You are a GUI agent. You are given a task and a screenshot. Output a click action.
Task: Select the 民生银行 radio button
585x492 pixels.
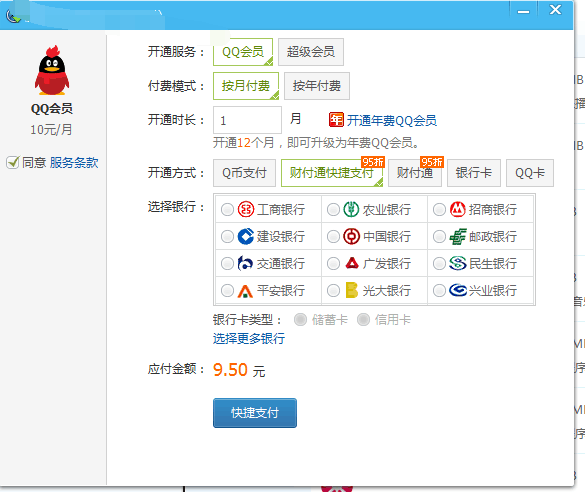click(x=439, y=263)
